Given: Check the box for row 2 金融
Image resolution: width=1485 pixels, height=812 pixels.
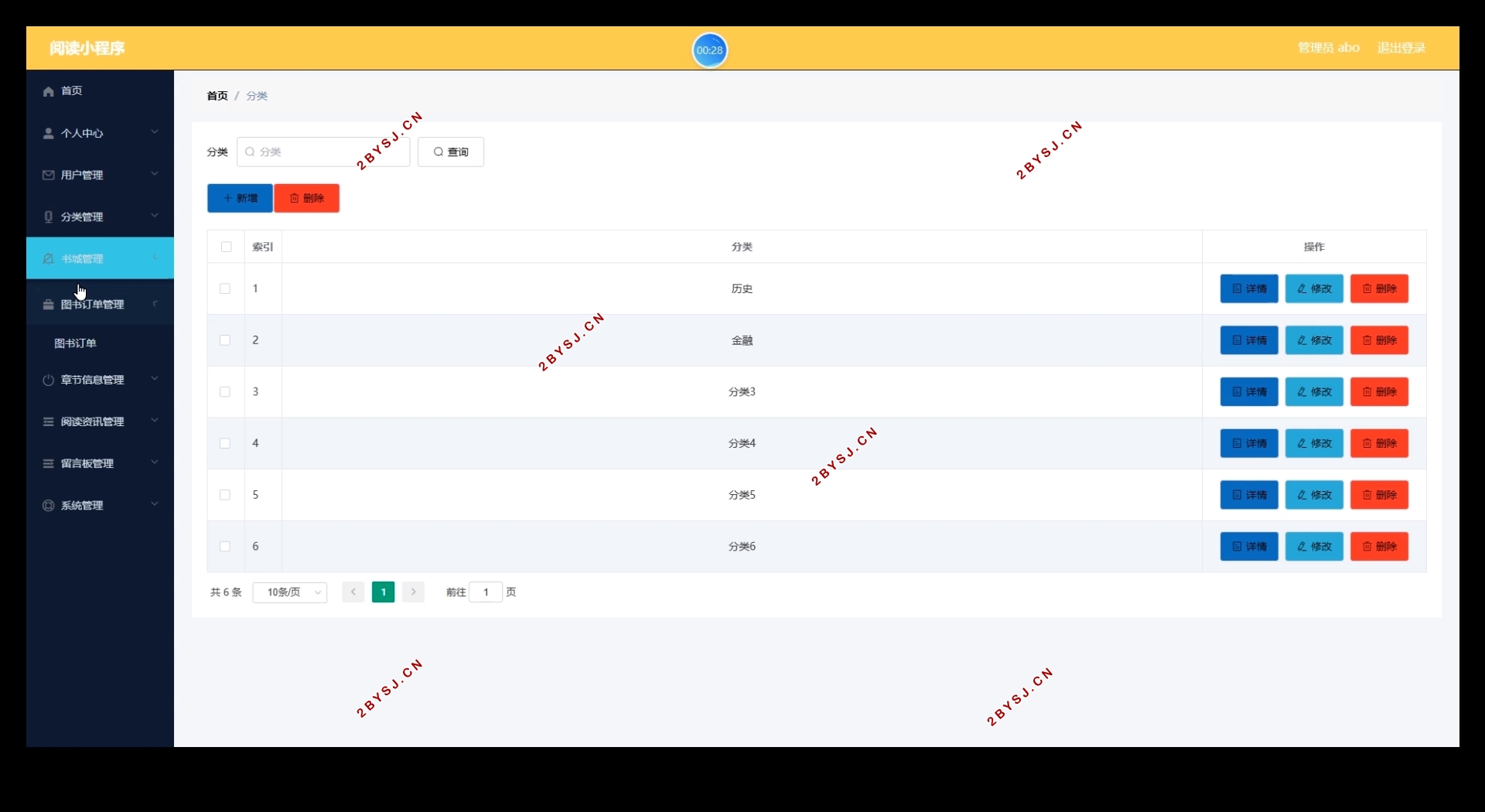Looking at the screenshot, I should (x=225, y=340).
